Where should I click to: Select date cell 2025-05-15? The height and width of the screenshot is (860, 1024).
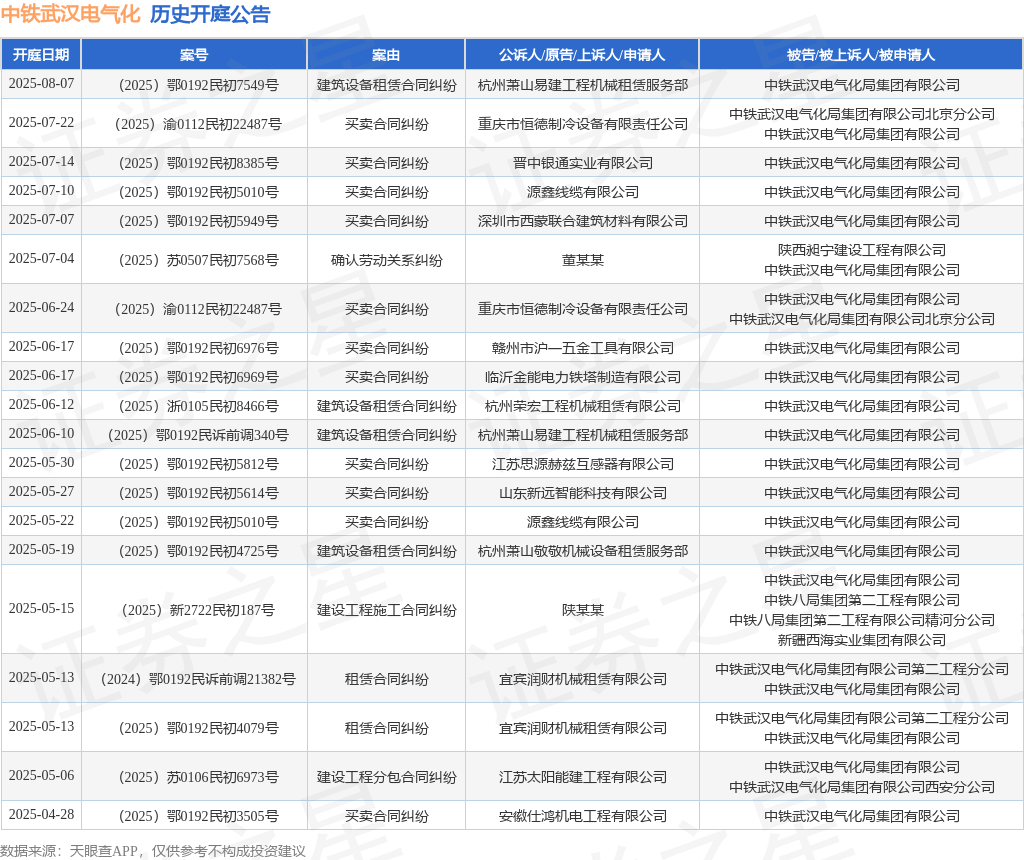tap(41, 608)
